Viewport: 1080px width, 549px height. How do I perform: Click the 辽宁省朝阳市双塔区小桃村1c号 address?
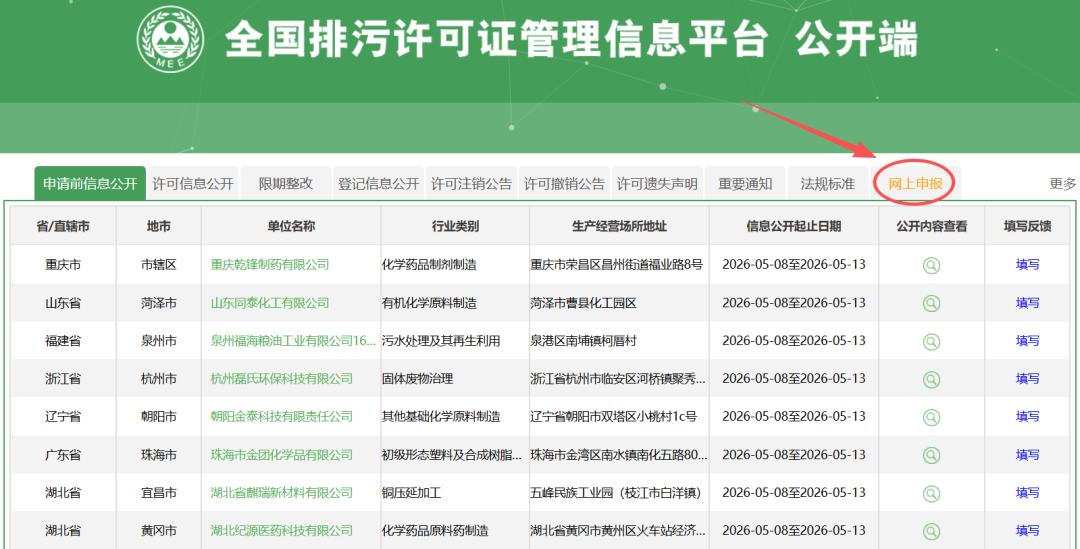tap(614, 416)
